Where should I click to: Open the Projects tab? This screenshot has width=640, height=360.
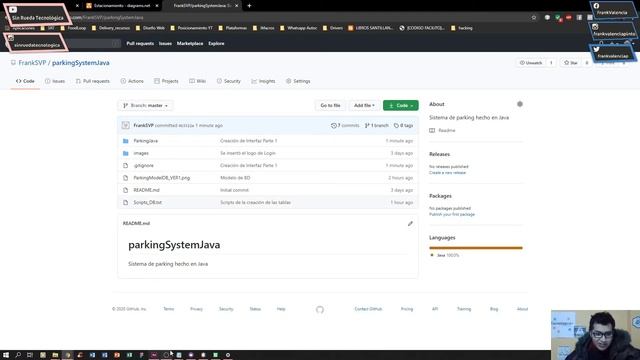coord(166,81)
